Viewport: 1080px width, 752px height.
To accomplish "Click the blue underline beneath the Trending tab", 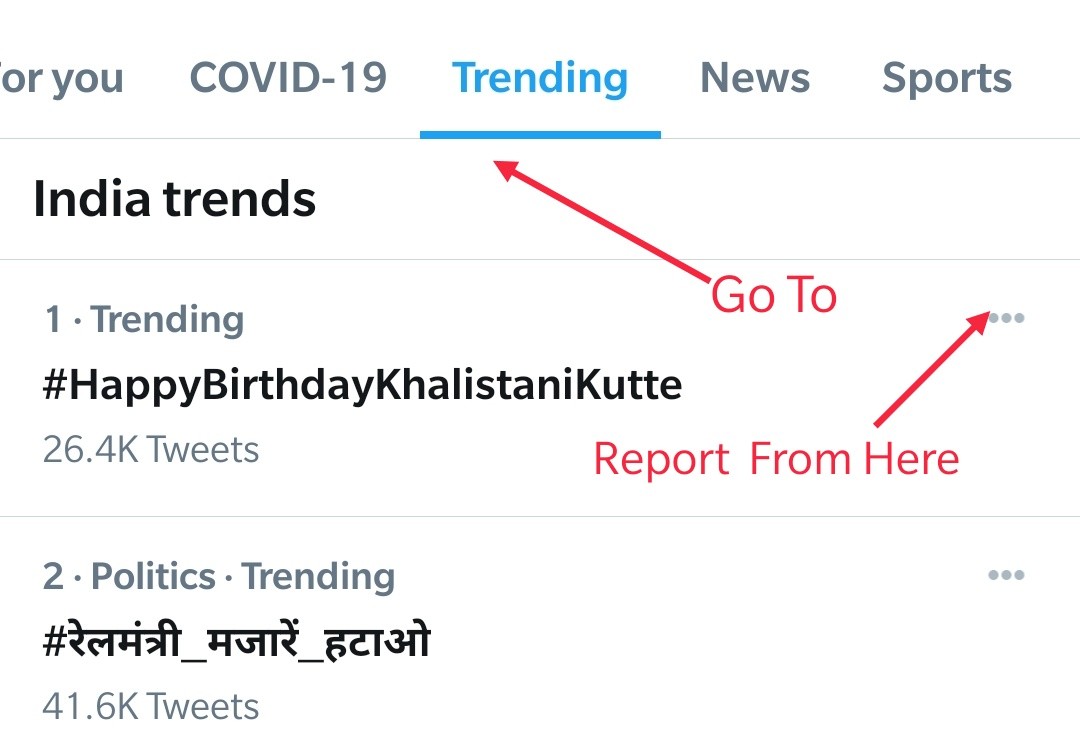I will [x=540, y=134].
